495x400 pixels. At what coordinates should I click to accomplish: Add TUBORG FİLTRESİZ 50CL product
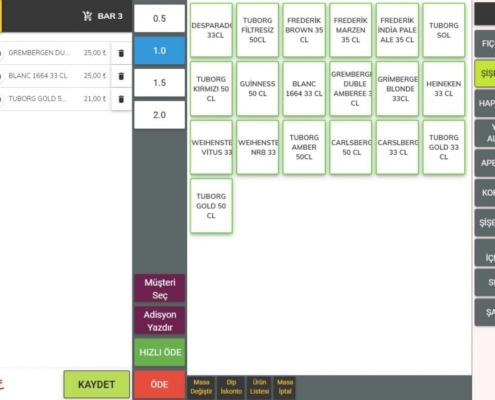click(258, 30)
